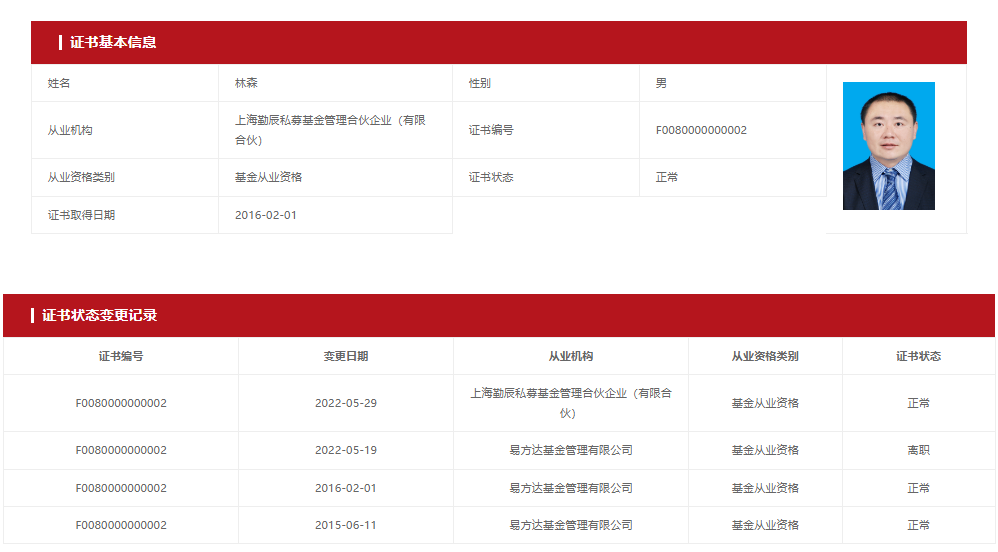Click the 从业资格类别 column header in change records
The width and height of the screenshot is (998, 552).
pyautogui.click(x=765, y=356)
